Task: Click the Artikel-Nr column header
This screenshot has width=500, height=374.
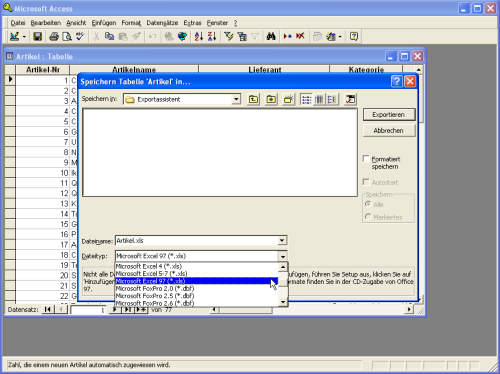Action: pos(43,70)
